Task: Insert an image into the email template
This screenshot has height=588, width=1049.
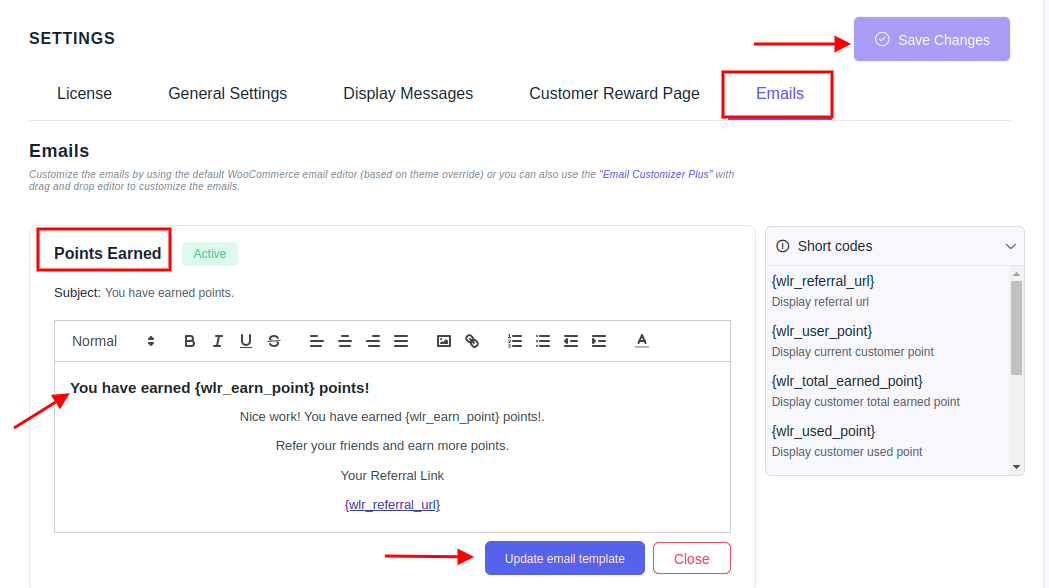Action: click(x=443, y=341)
